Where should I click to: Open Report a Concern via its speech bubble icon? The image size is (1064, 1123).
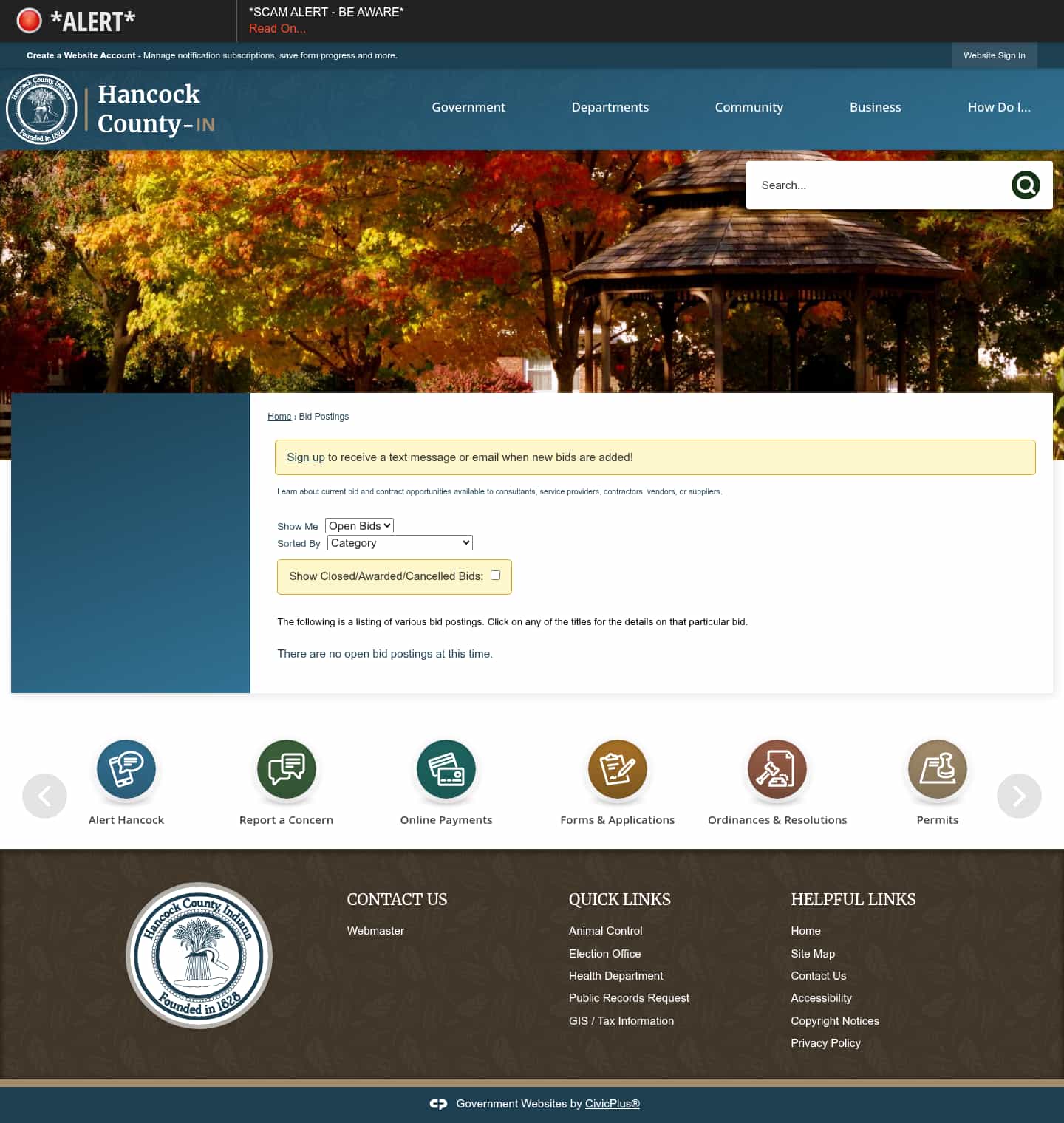coord(286,769)
